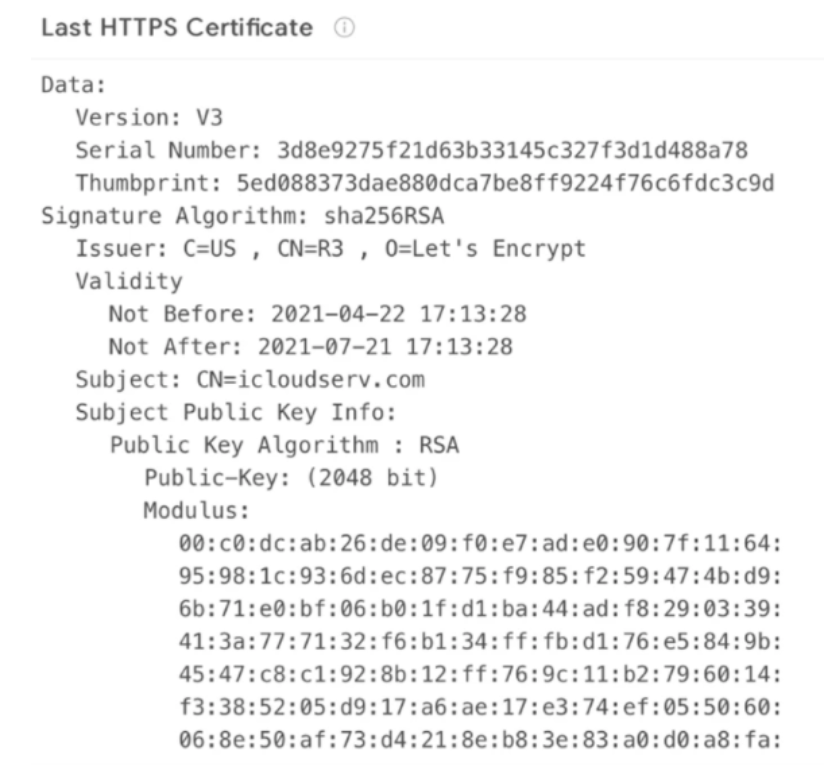Select the Thumbprint hash value
This screenshot has height=773, width=824.
506,183
